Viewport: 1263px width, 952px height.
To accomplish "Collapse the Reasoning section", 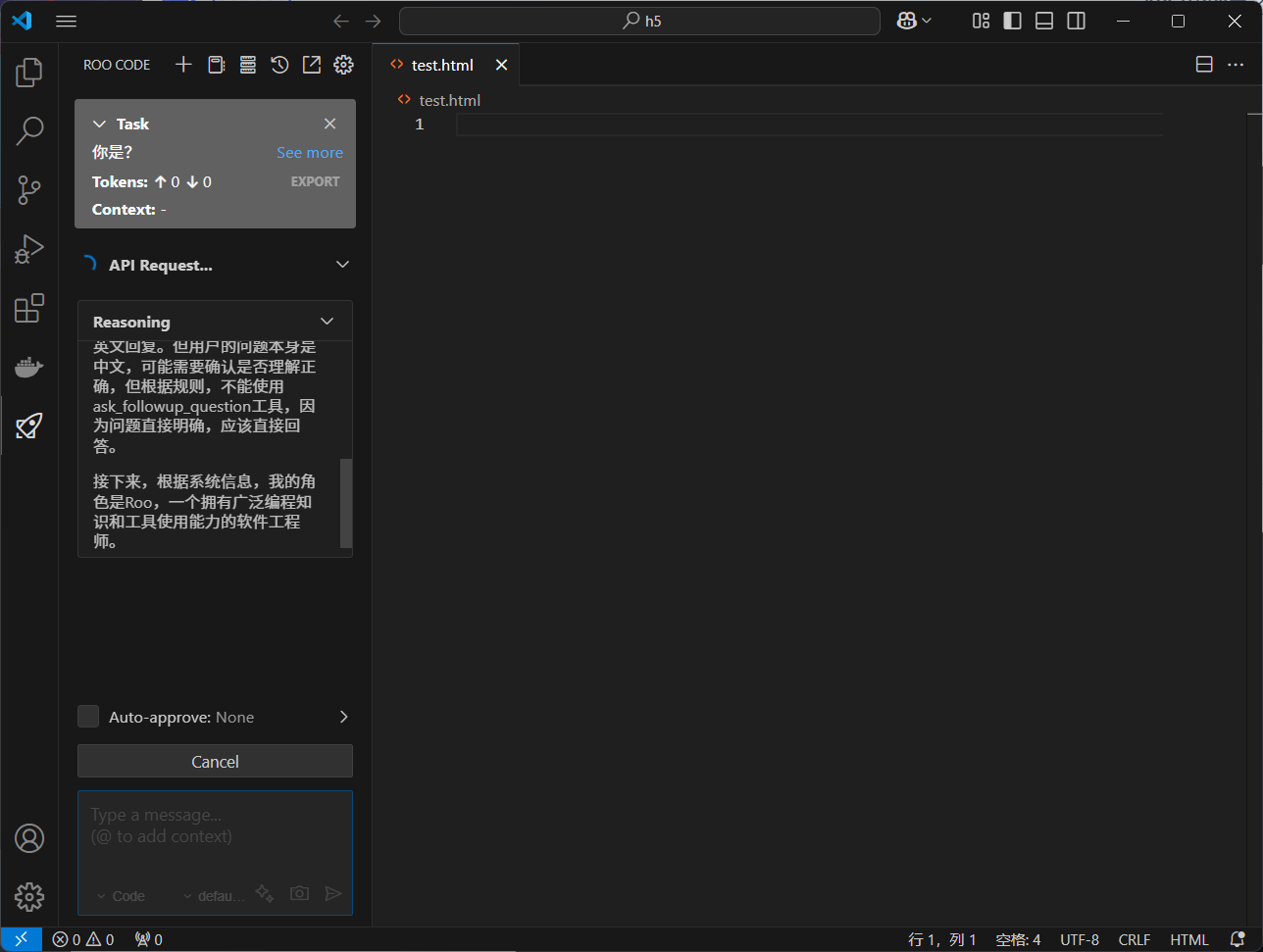I will pos(327,322).
